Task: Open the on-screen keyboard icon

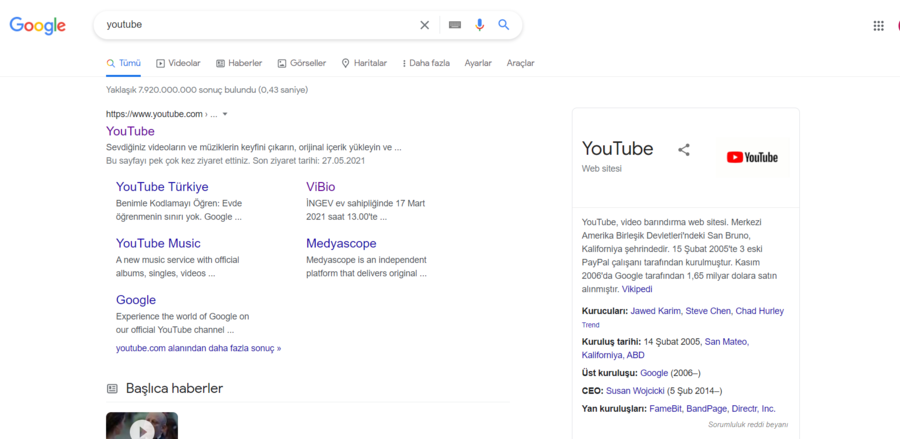Action: [455, 25]
